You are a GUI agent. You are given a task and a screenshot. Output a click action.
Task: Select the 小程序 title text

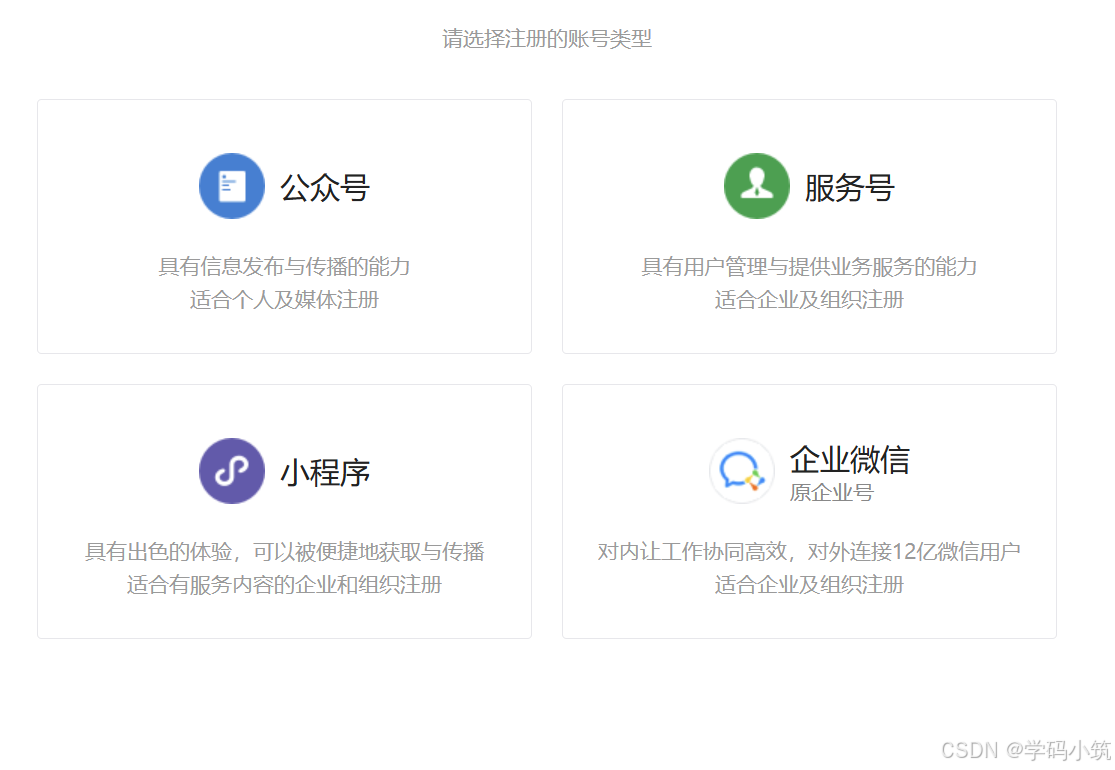pos(325,473)
